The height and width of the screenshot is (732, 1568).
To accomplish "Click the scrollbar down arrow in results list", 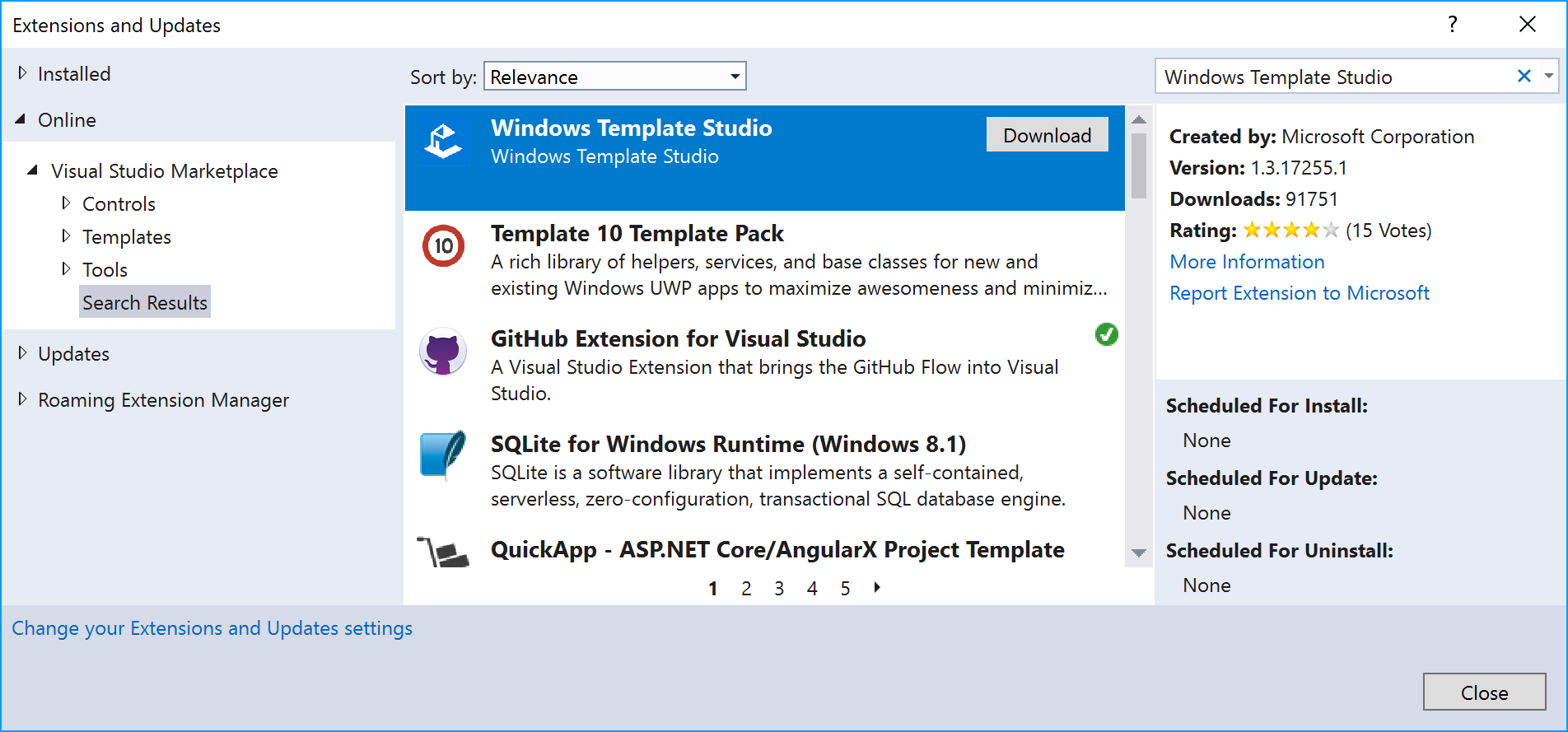I will pos(1139,552).
